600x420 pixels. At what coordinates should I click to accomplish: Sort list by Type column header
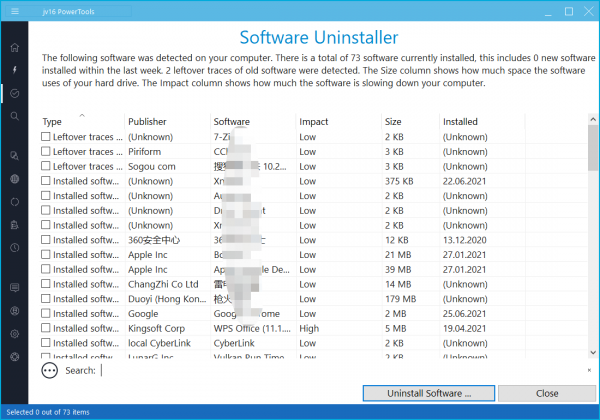click(x=82, y=122)
